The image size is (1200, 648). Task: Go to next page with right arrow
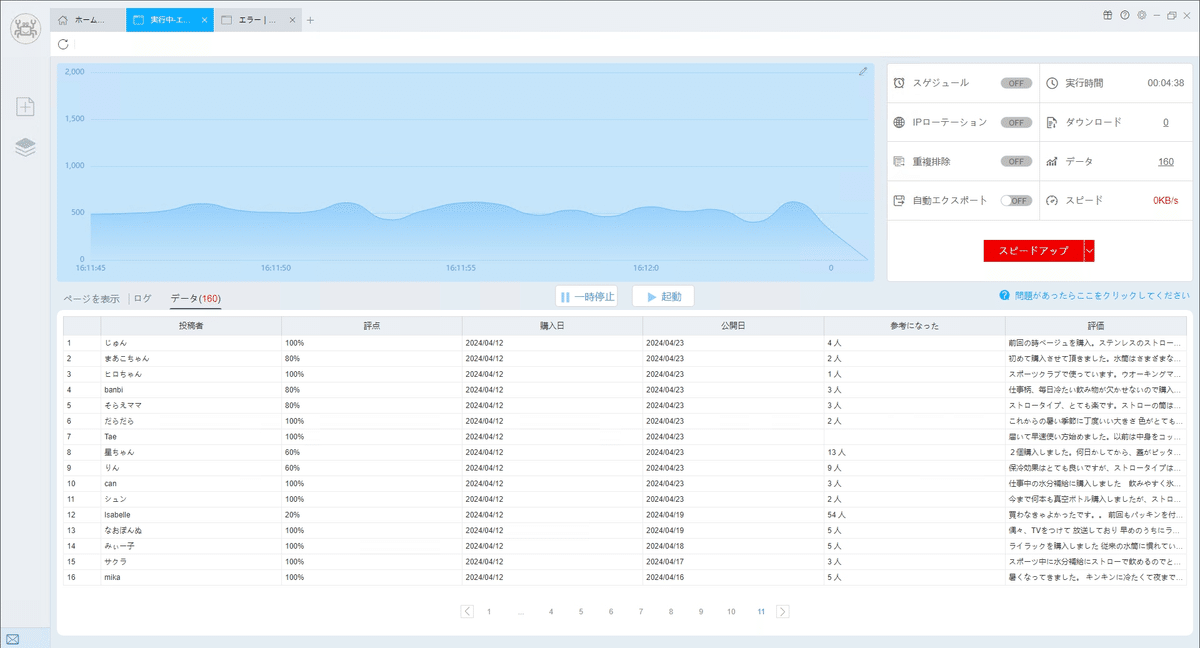coord(782,611)
